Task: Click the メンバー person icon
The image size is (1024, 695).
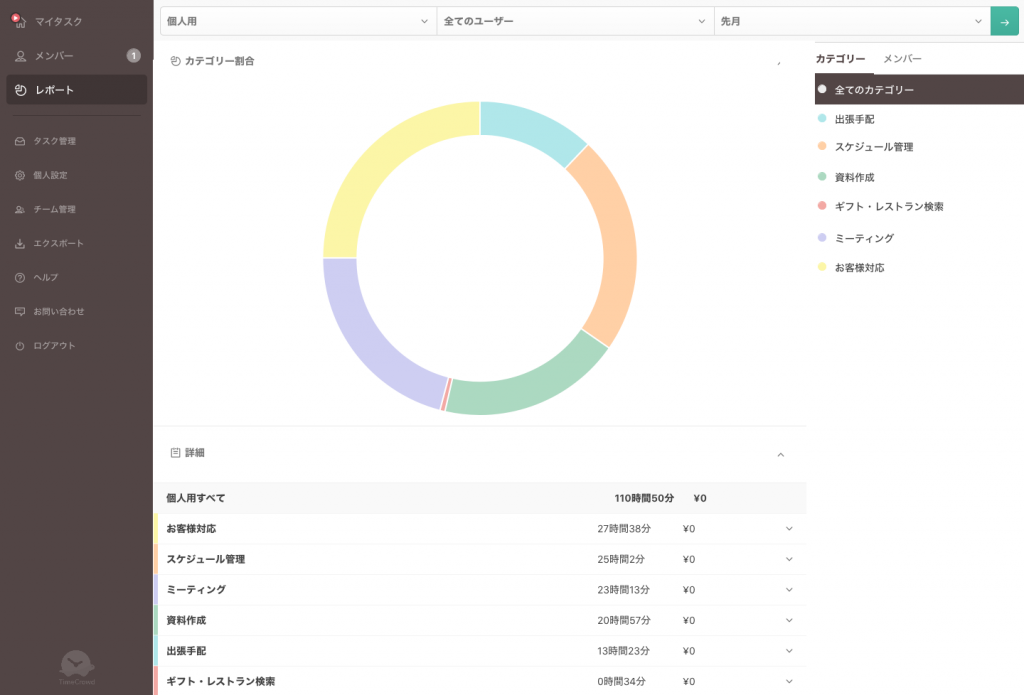Action: 20,56
